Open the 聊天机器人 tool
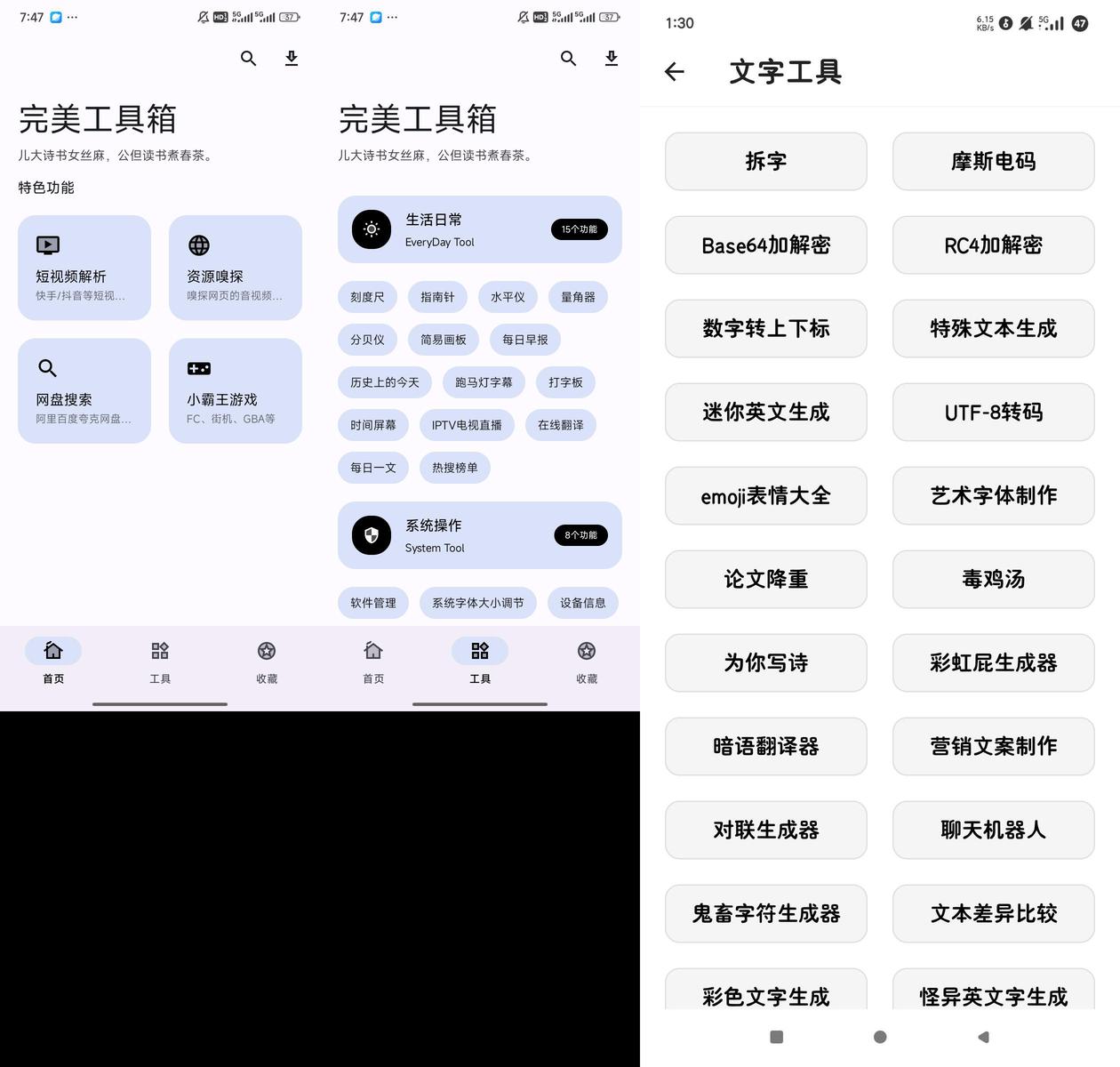The image size is (1120, 1067). pos(993,830)
